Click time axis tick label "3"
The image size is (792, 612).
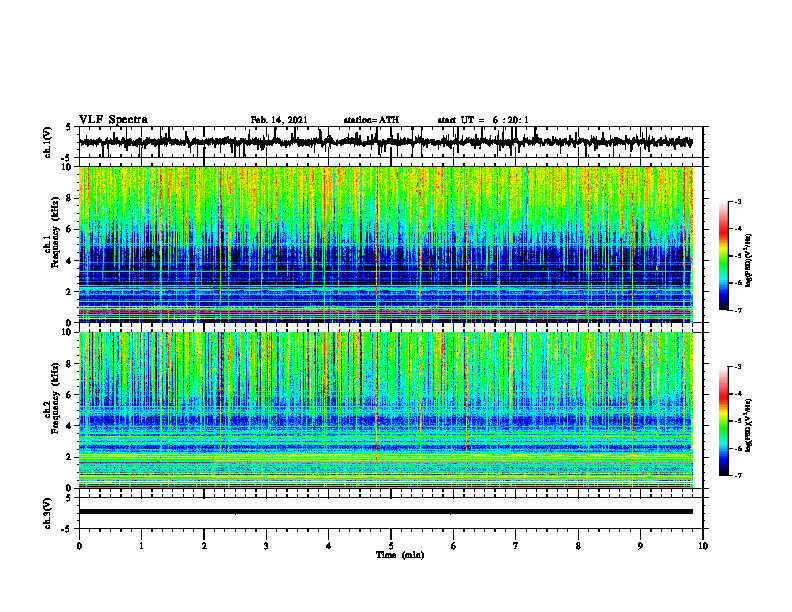[x=266, y=546]
